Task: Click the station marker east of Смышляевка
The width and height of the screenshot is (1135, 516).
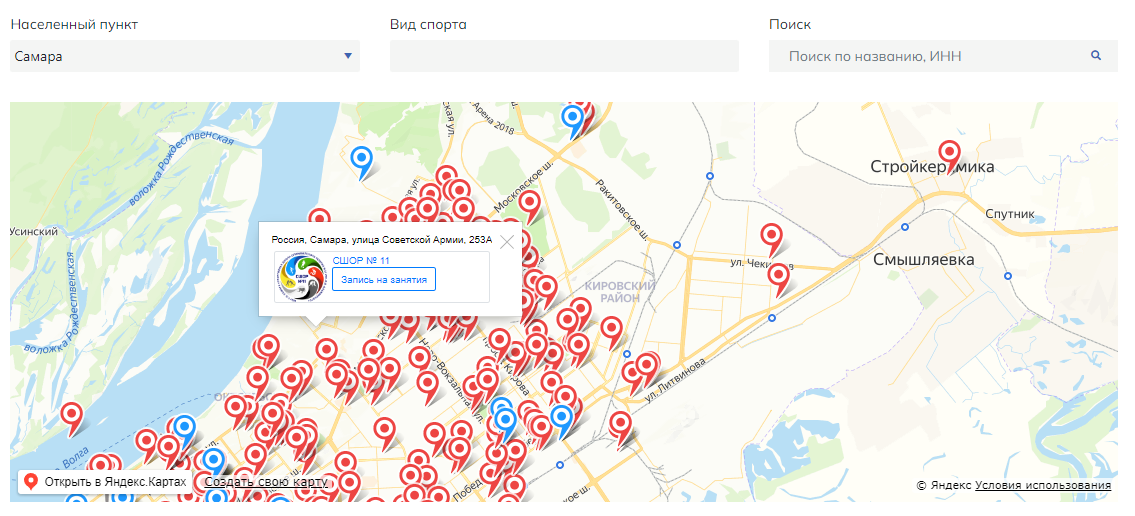Action: (1008, 276)
